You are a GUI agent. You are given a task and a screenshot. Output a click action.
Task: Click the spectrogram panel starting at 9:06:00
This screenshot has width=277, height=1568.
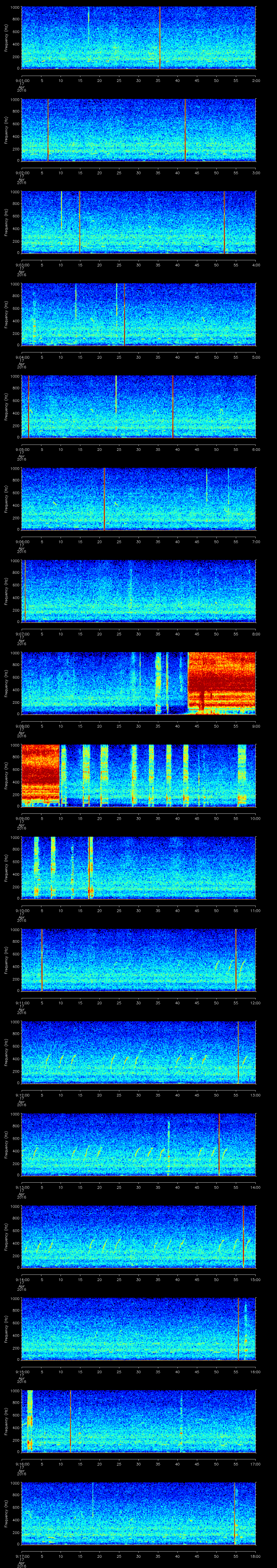(x=139, y=499)
